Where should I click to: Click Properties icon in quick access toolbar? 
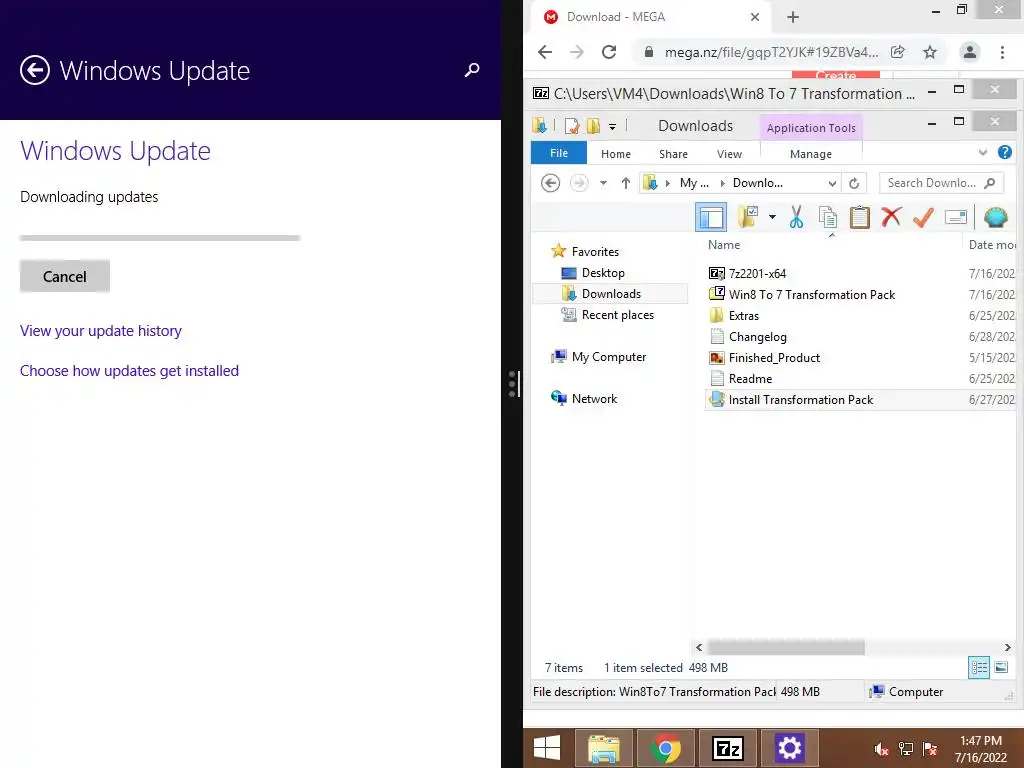click(x=572, y=125)
